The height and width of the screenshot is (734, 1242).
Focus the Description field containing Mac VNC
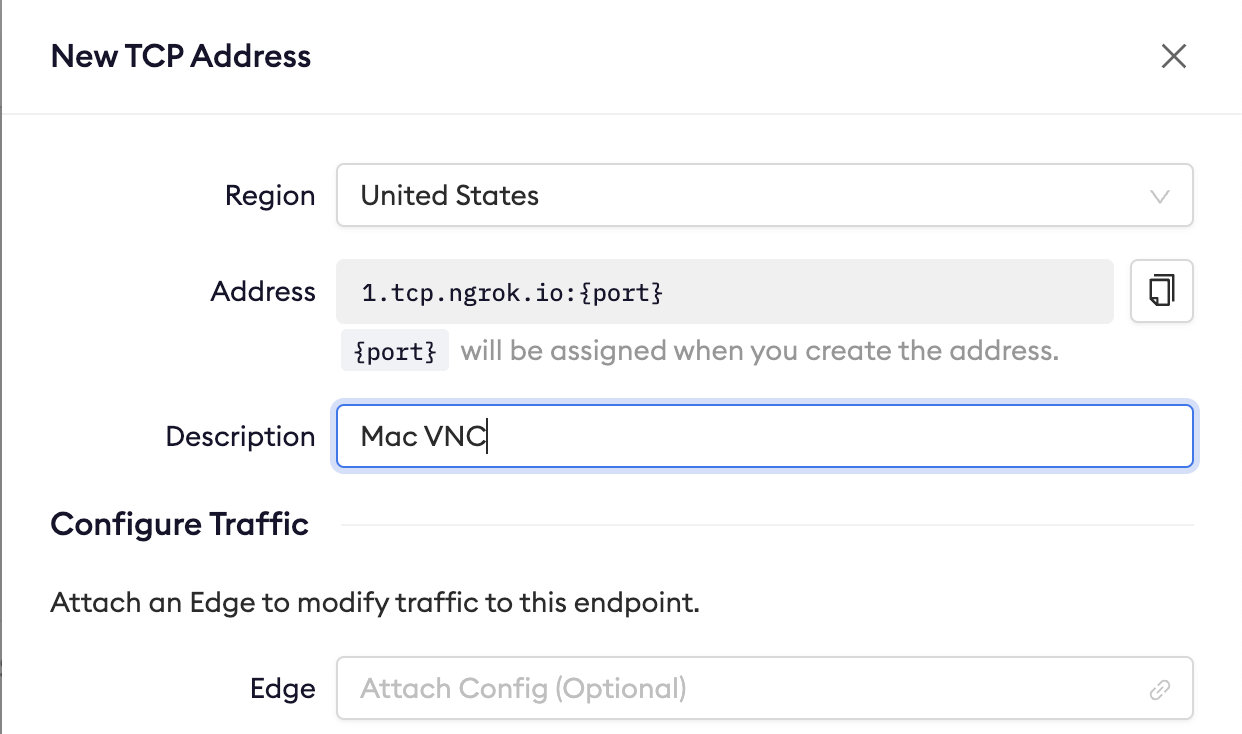click(764, 436)
